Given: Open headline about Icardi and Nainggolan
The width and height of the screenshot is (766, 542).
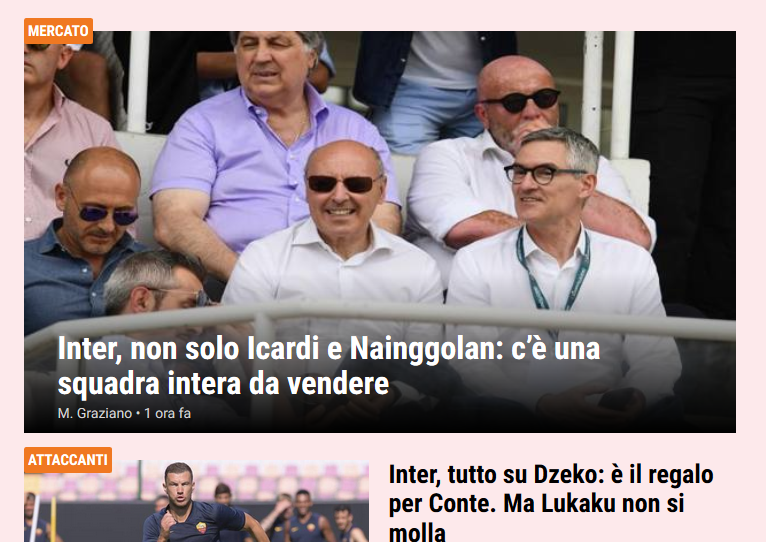Looking at the screenshot, I should (x=328, y=366).
